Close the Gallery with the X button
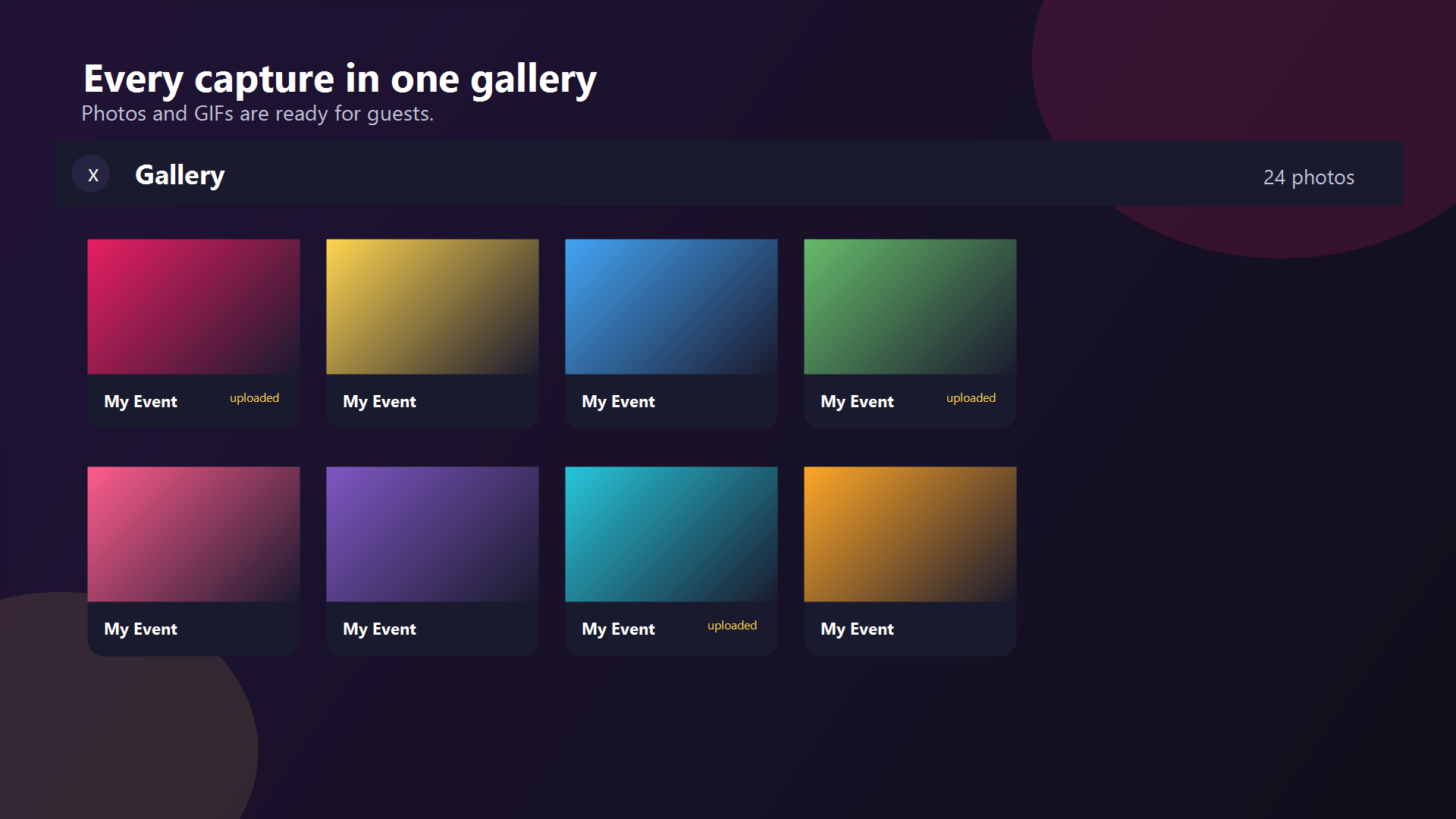 (x=91, y=174)
